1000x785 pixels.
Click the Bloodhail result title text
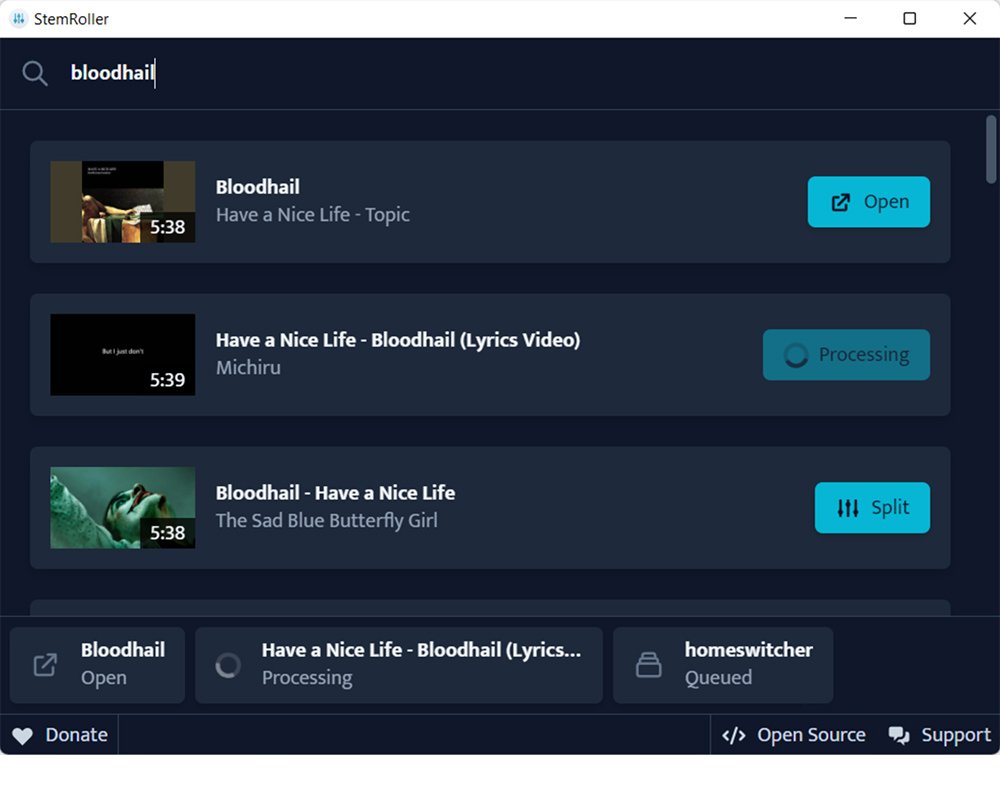coord(258,187)
